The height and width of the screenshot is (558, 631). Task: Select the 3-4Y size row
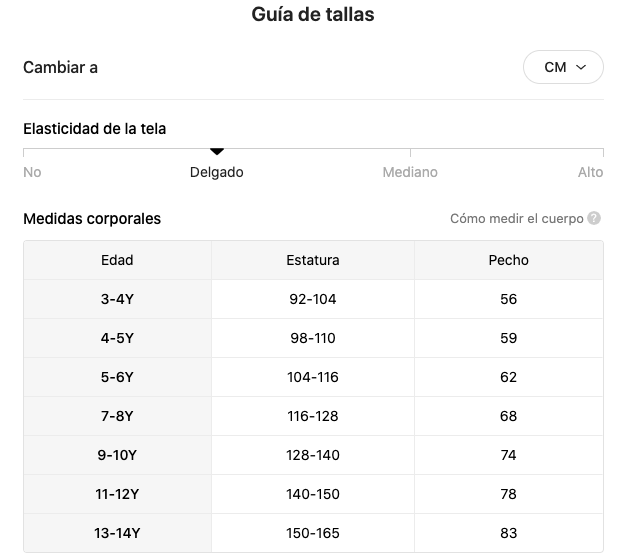pos(313,299)
